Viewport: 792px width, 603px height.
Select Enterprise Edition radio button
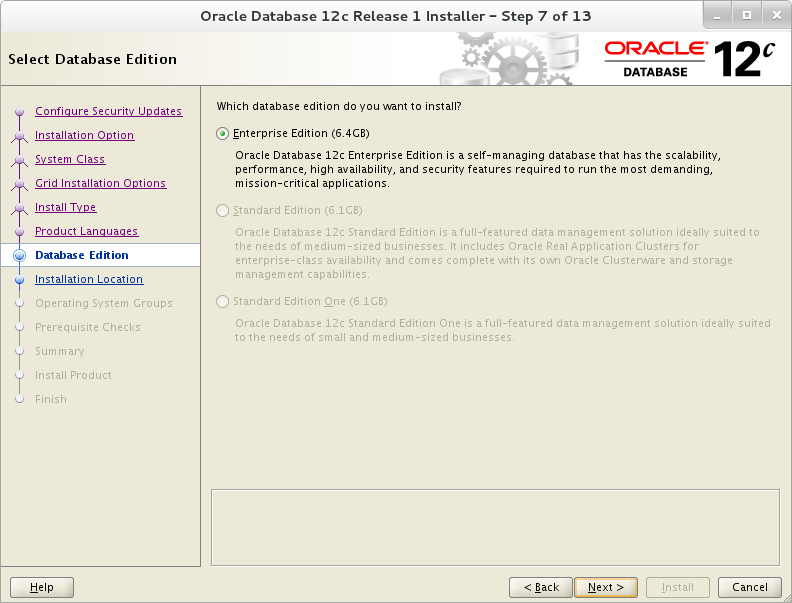pyautogui.click(x=222, y=133)
